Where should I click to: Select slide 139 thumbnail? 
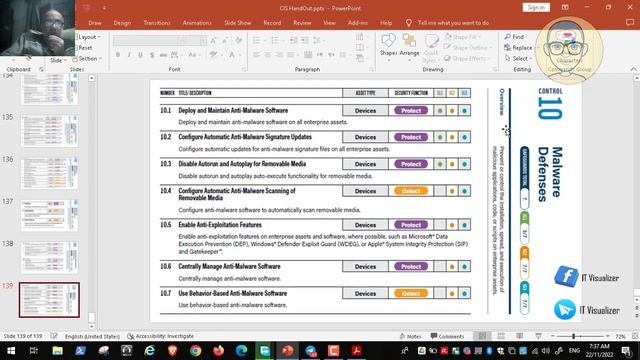pyautogui.click(x=49, y=300)
